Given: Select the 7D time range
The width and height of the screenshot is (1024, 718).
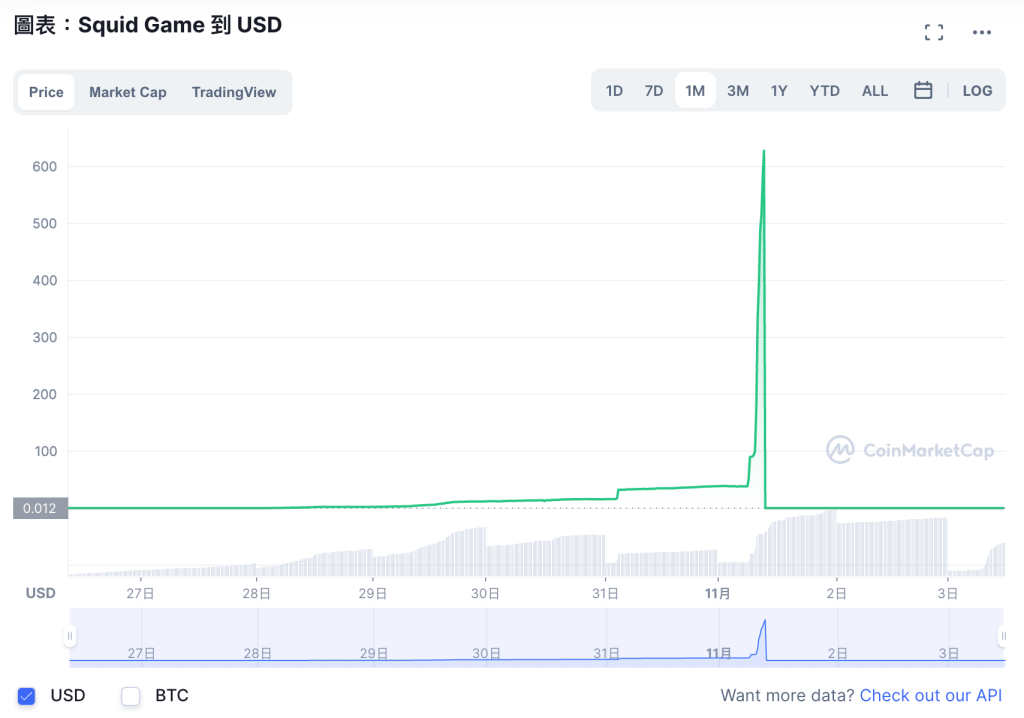Looking at the screenshot, I should 654,91.
